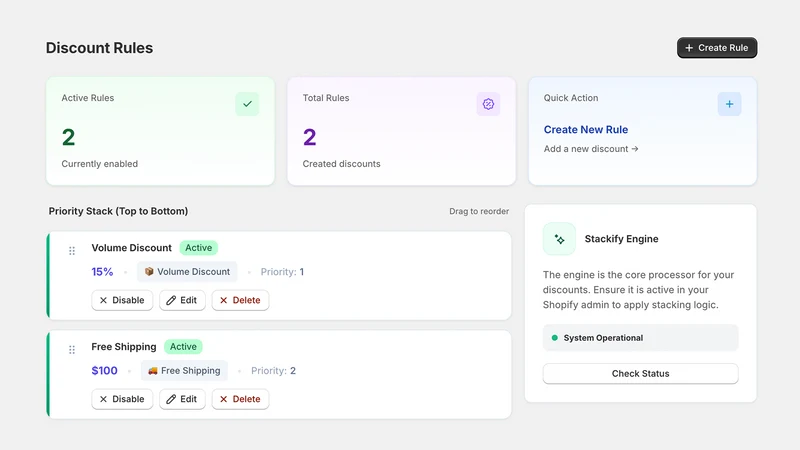This screenshot has width=800, height=450.
Task: Click the Free Shipping rule title
Action: (x=124, y=347)
